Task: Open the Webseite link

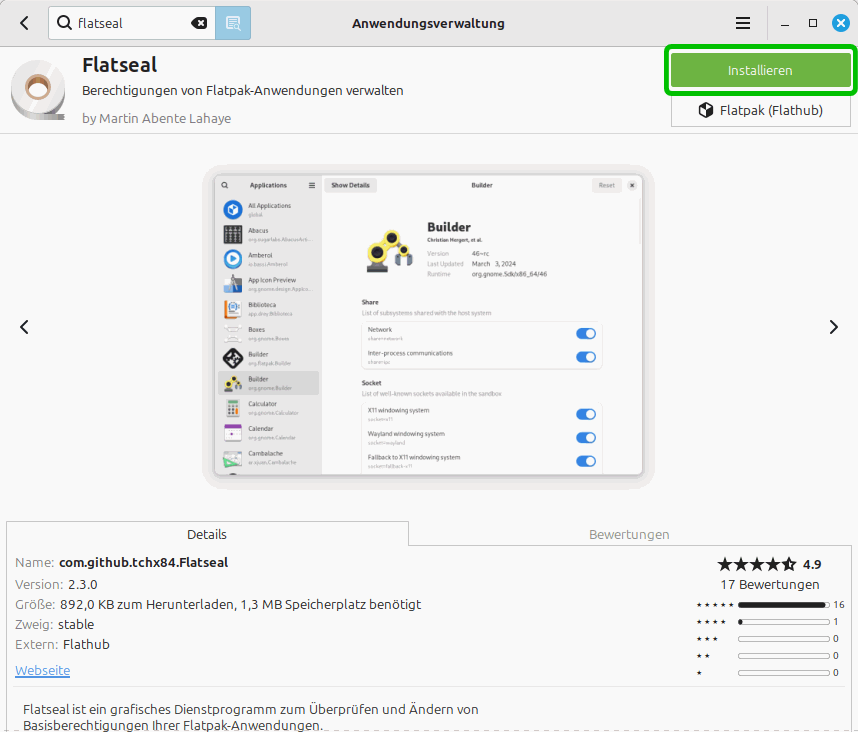Action: click(42, 670)
